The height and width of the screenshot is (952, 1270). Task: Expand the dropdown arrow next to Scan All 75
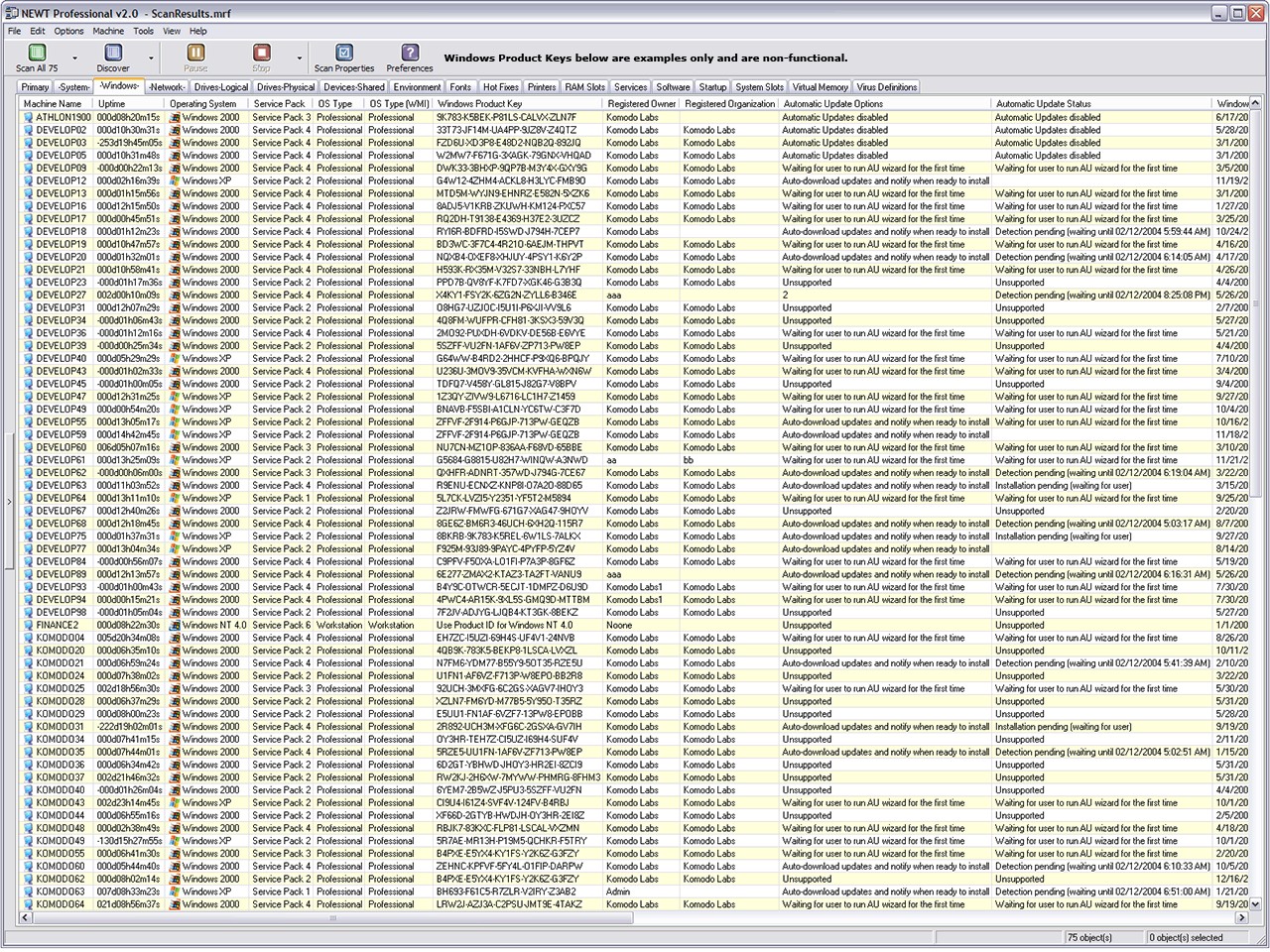(74, 58)
